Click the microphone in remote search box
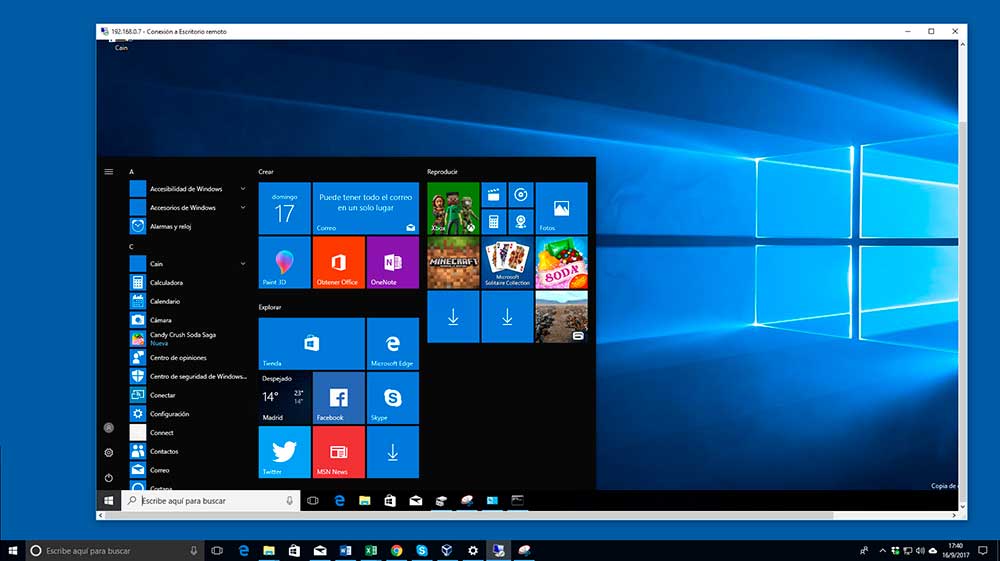 pos(290,500)
